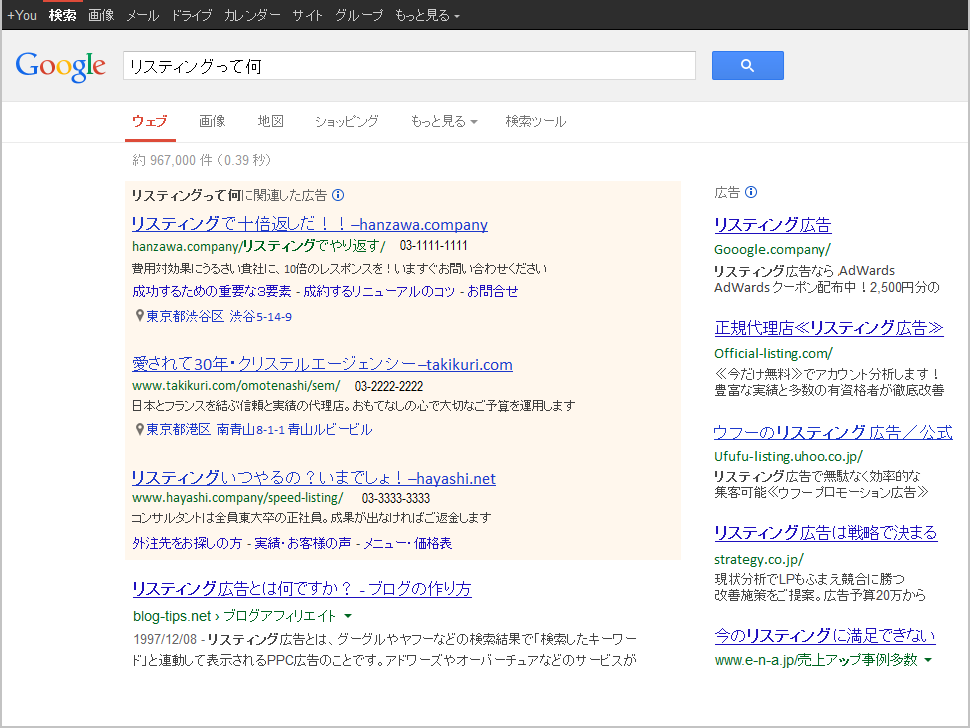Open right-side ad ウフーのリスティング広告／公式
The height and width of the screenshot is (728, 970).
pyautogui.click(x=833, y=432)
